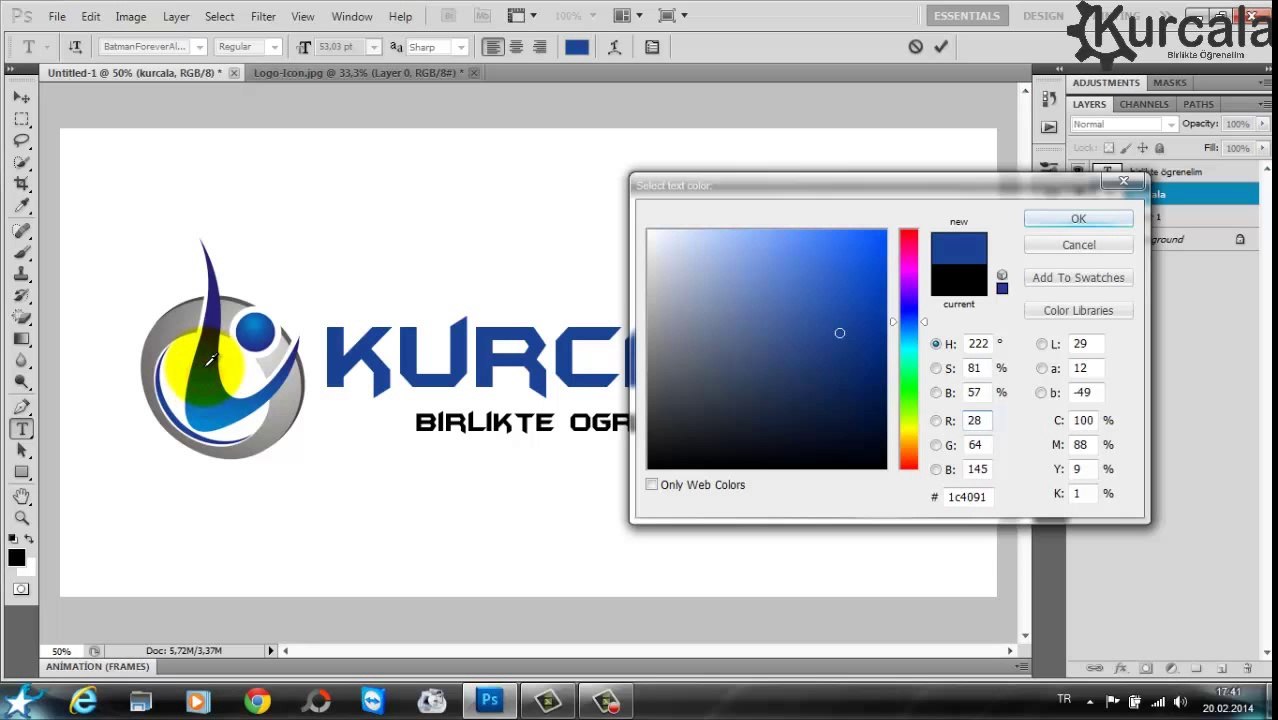Open the font style Regular dropdown
Screen dimensions: 1278x720
click(x=274, y=47)
